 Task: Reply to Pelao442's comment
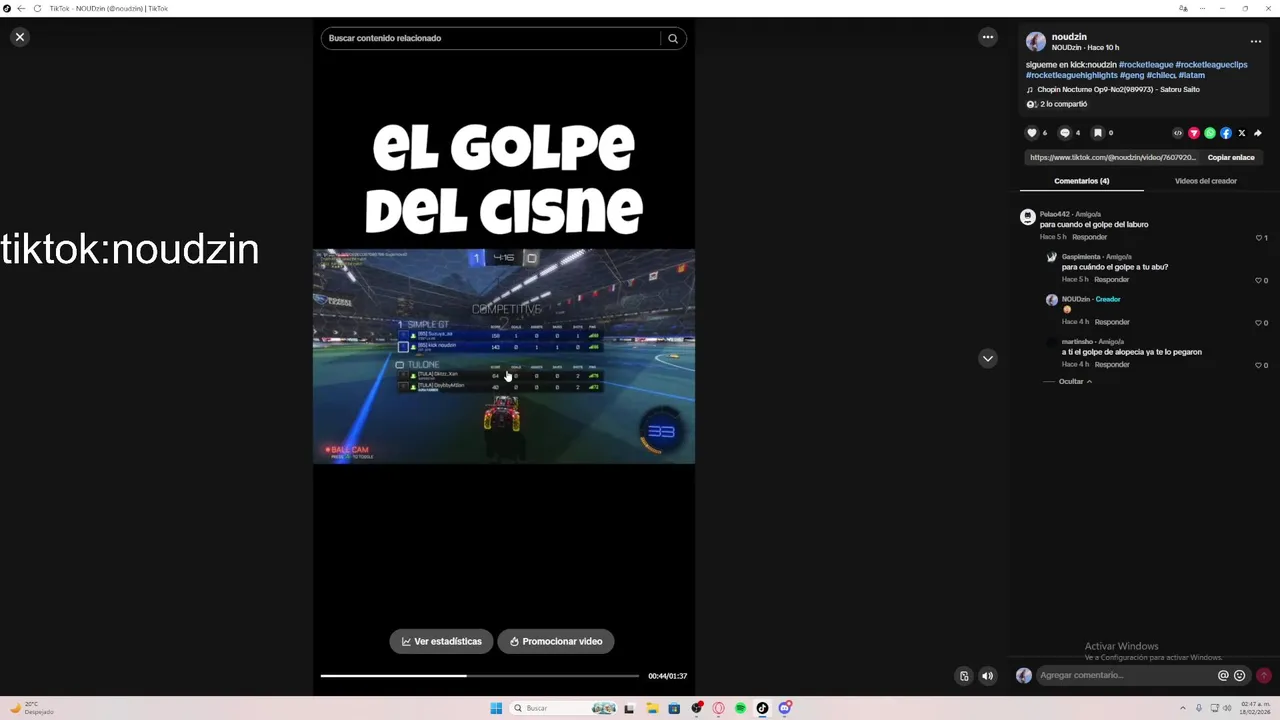[x=1090, y=237]
